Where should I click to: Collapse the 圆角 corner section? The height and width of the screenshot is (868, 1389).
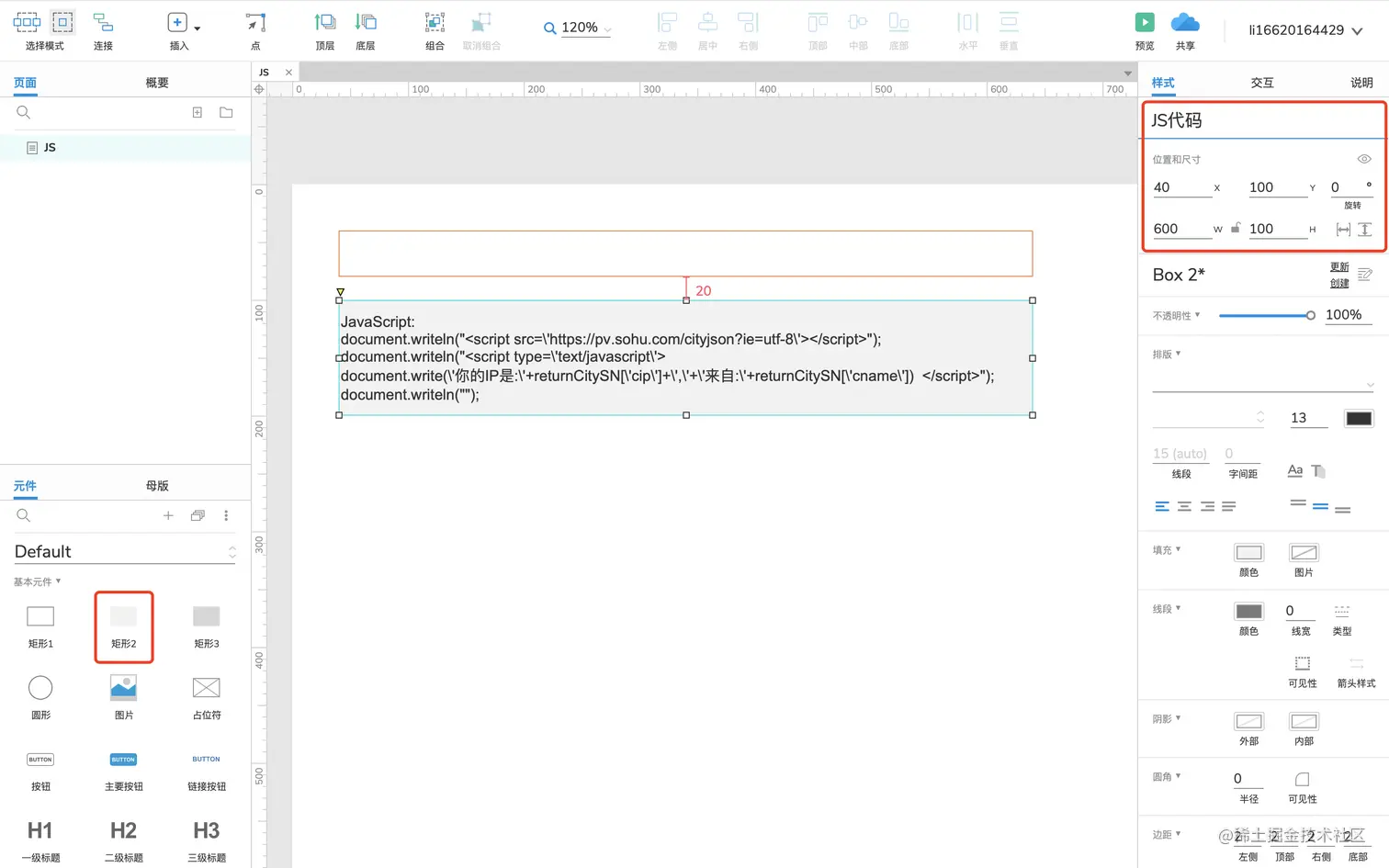pyautogui.click(x=1167, y=776)
